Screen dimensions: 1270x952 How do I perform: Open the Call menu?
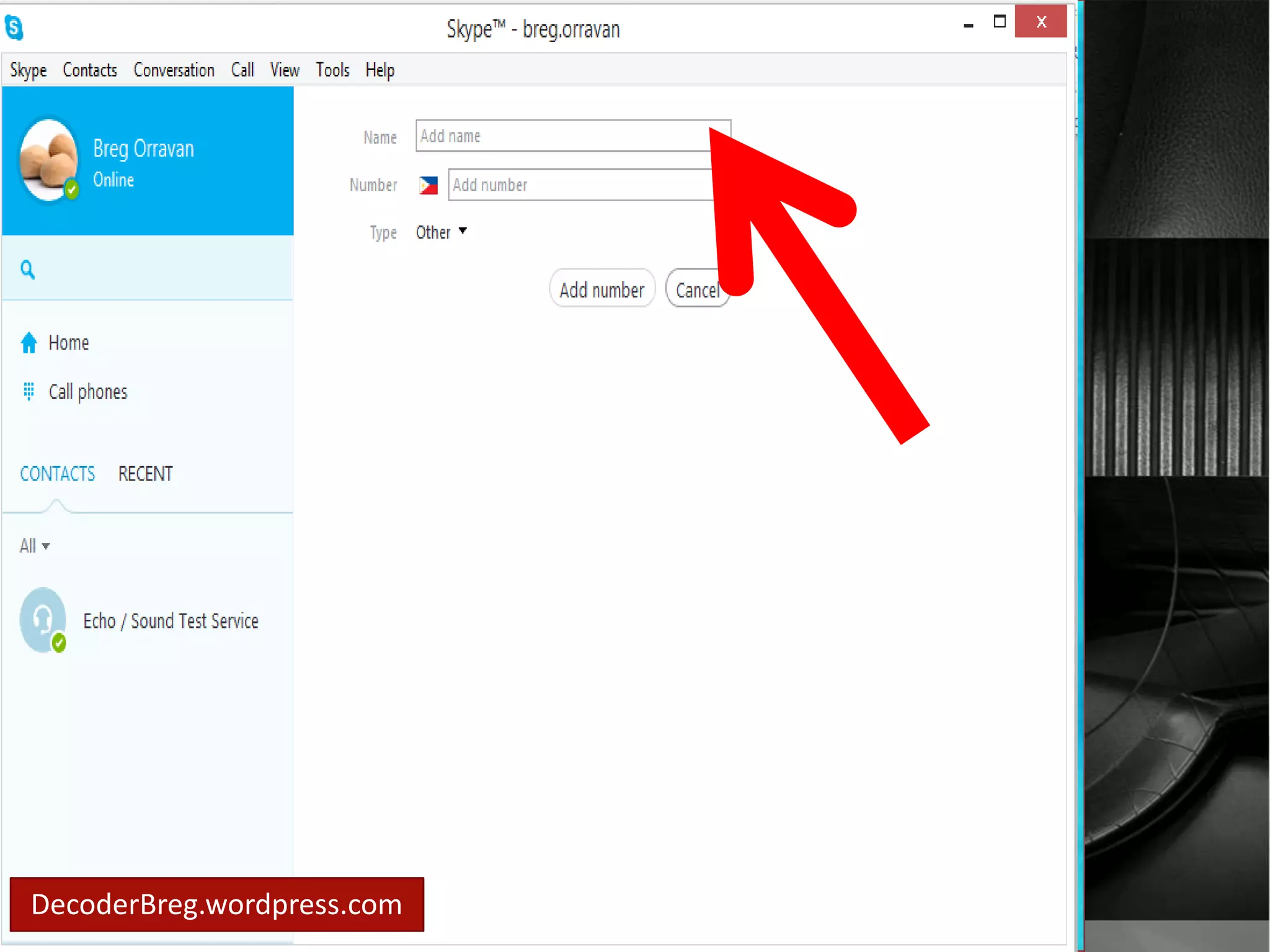coord(242,70)
